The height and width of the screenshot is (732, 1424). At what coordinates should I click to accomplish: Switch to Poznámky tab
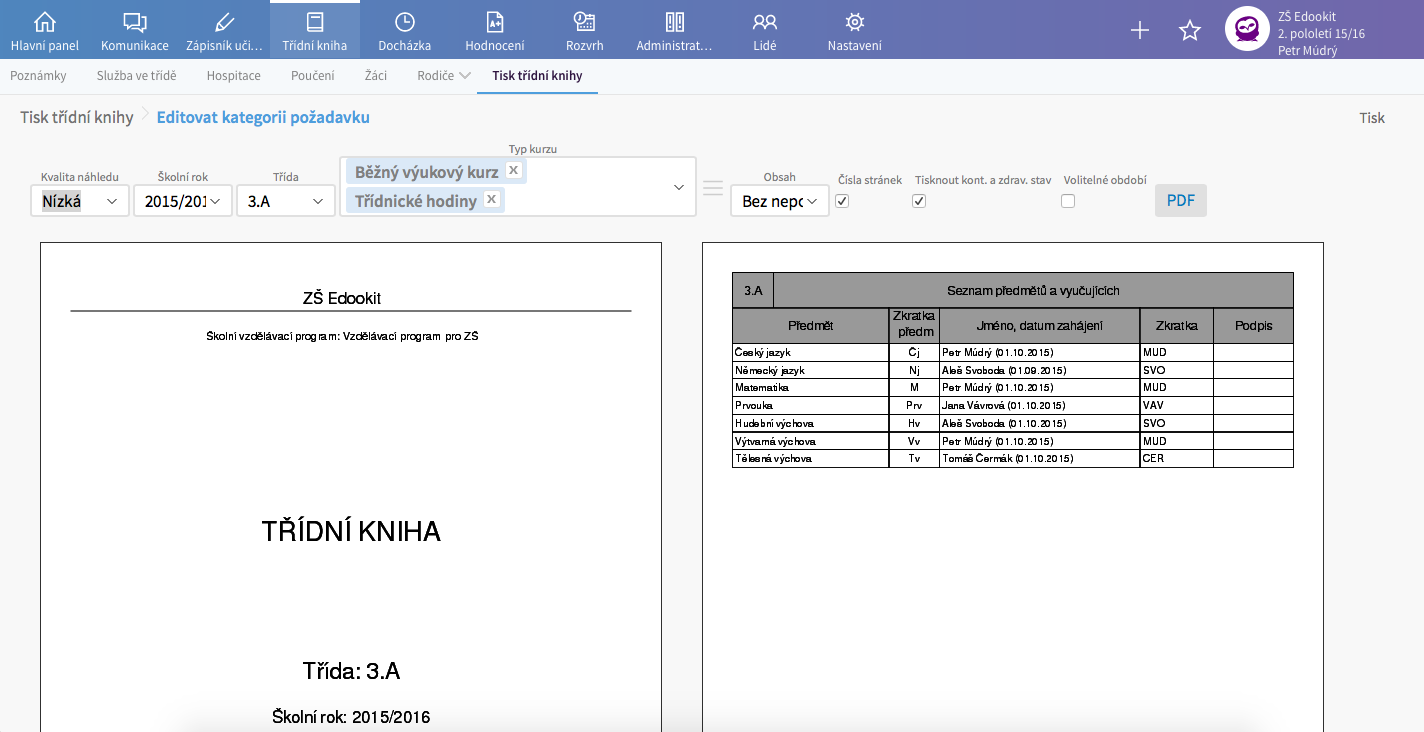pos(38,76)
